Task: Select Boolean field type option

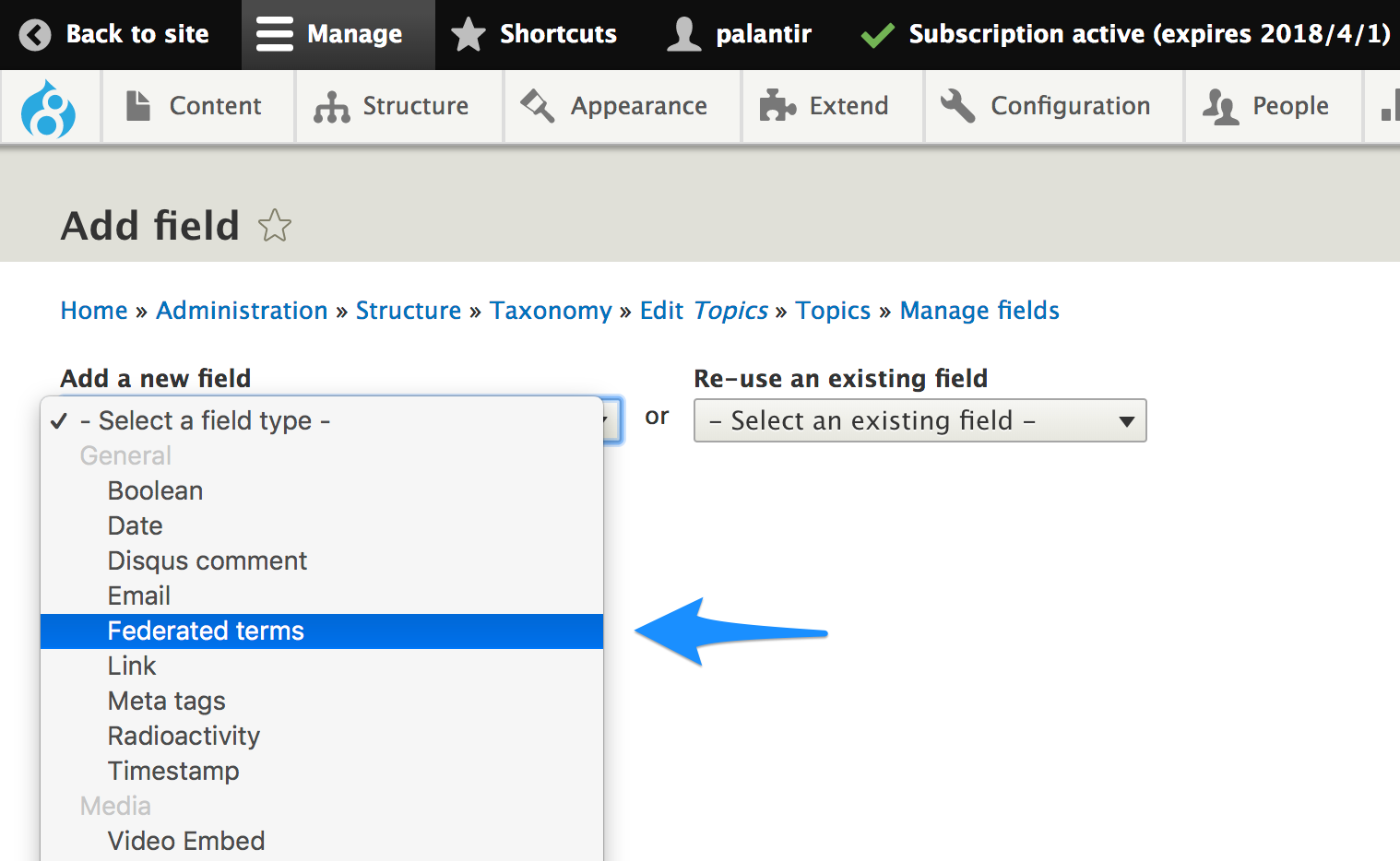Action: tap(155, 490)
